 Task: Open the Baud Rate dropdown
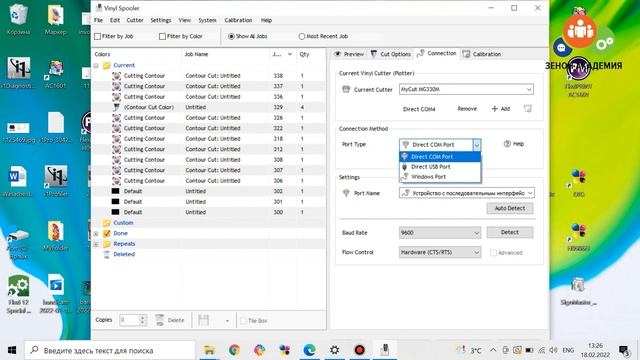440,233
